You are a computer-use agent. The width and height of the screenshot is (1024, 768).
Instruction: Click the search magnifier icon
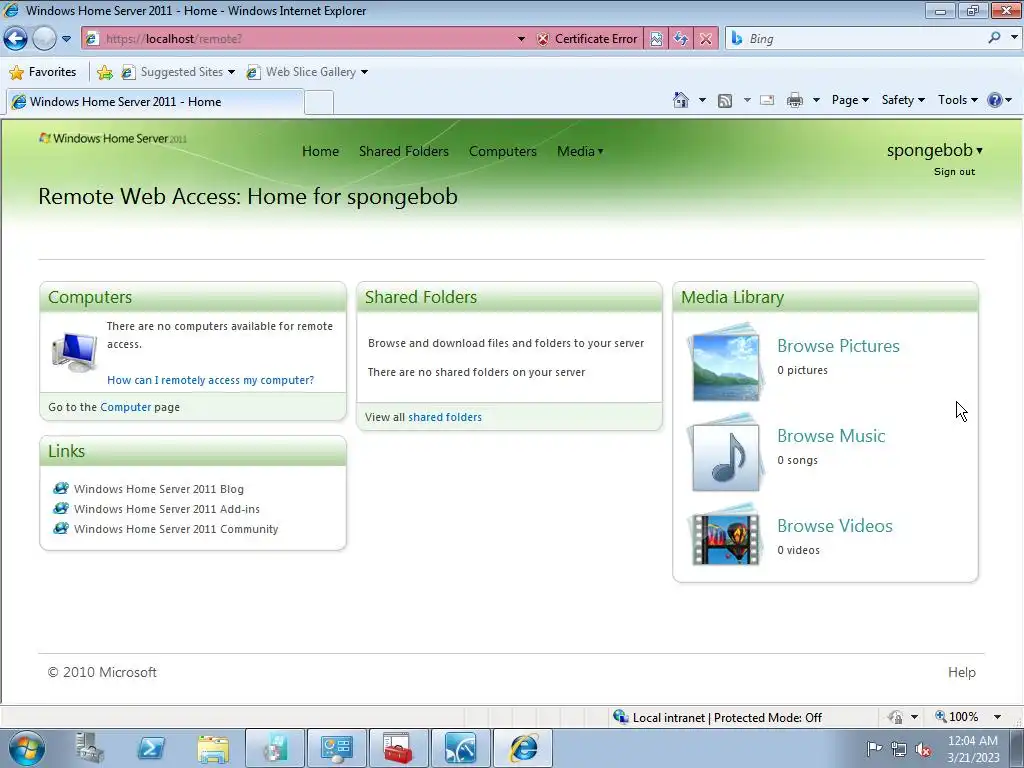pyautogui.click(x=994, y=38)
